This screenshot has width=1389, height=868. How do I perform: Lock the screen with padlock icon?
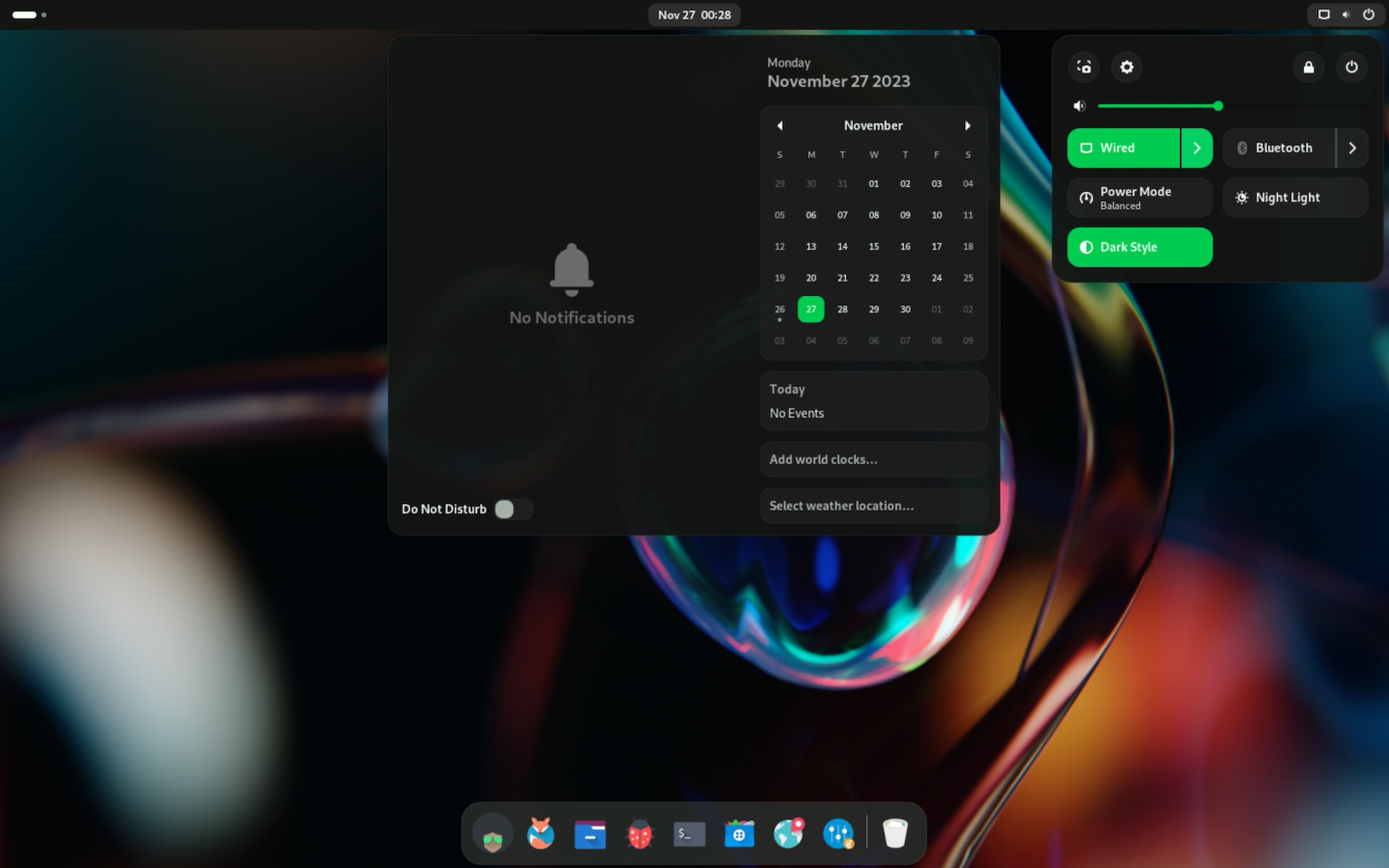point(1309,67)
